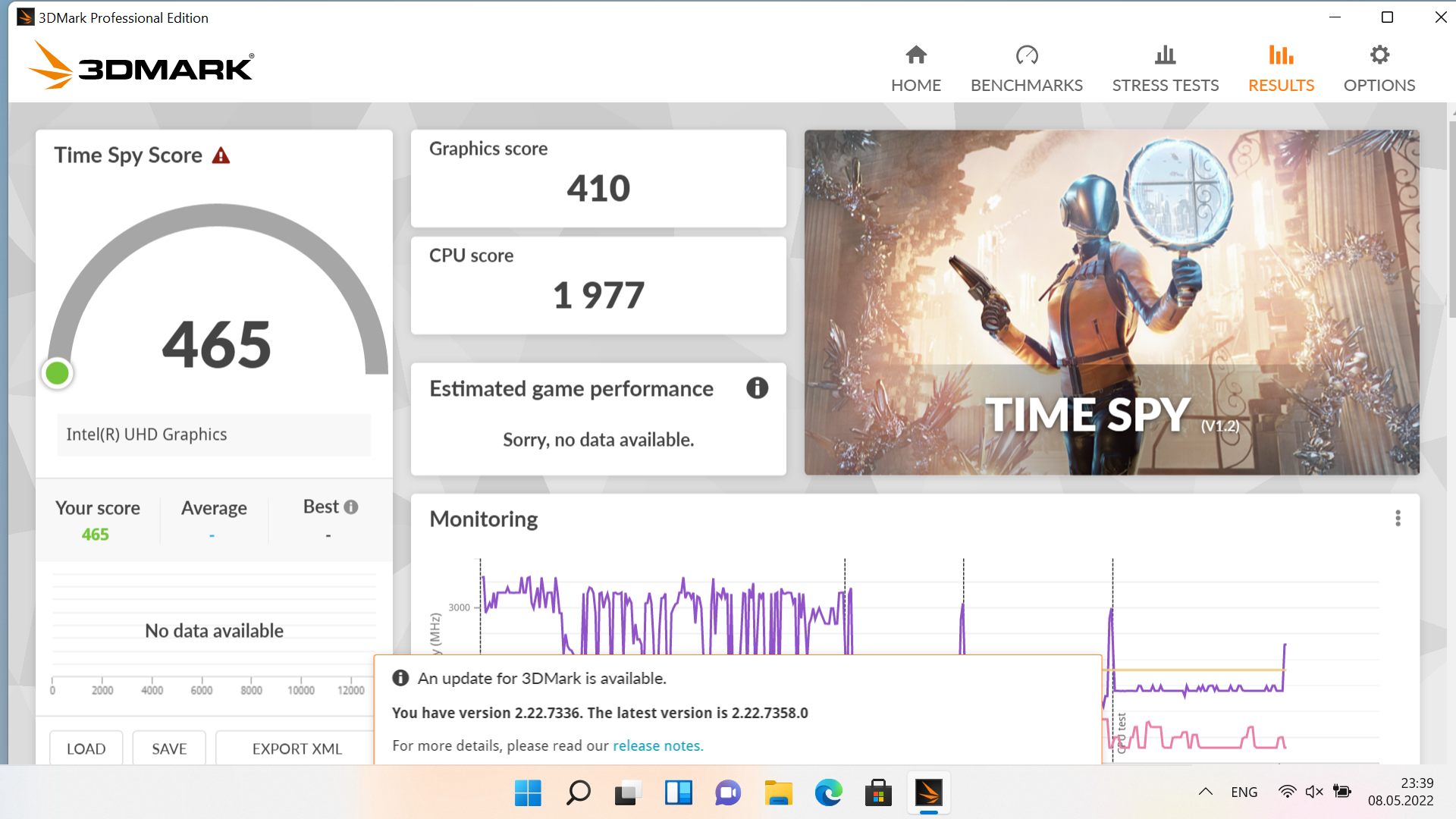Click the 3DMark logo at top left
The width and height of the screenshot is (1456, 819).
click(142, 67)
